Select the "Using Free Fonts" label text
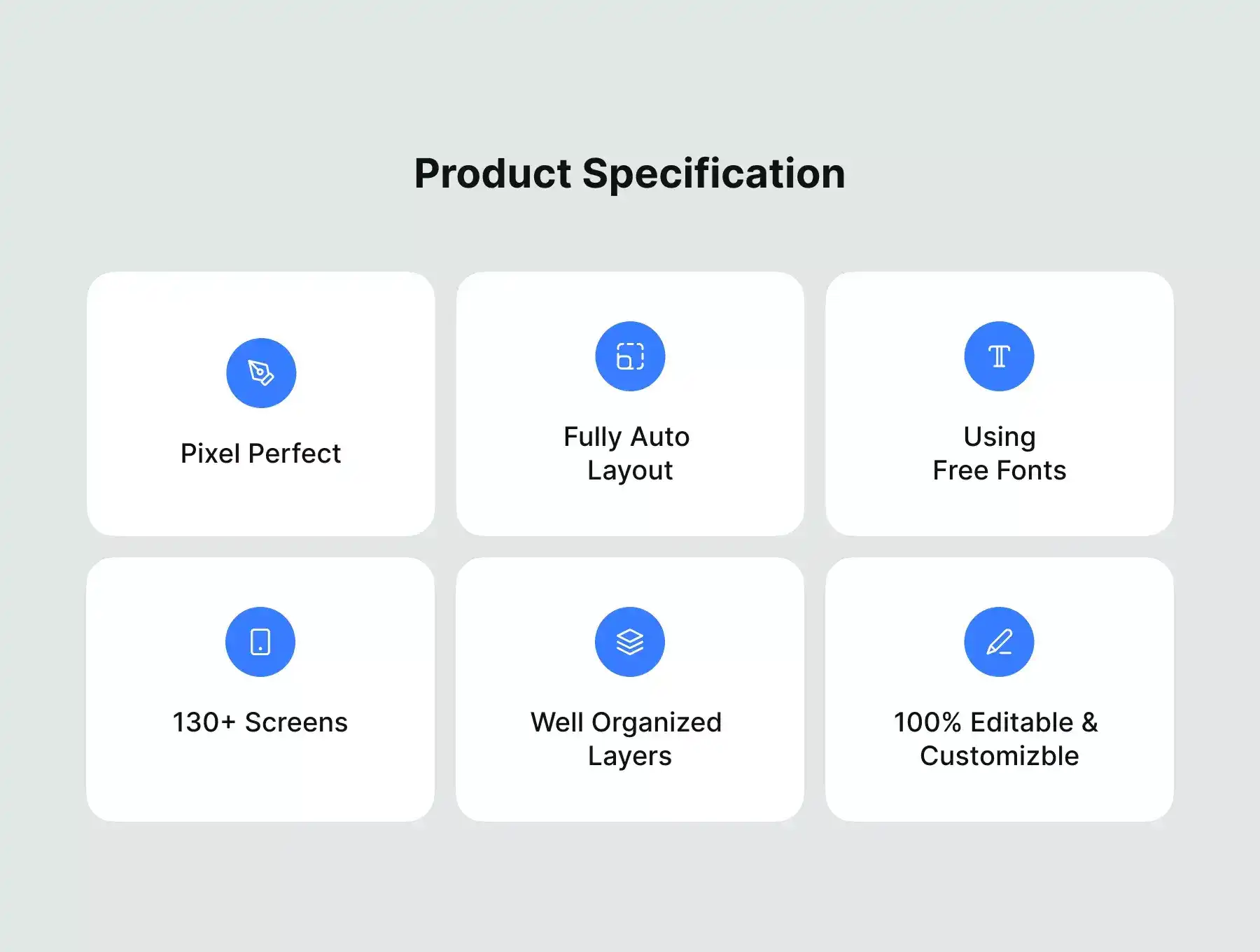 coord(999,454)
